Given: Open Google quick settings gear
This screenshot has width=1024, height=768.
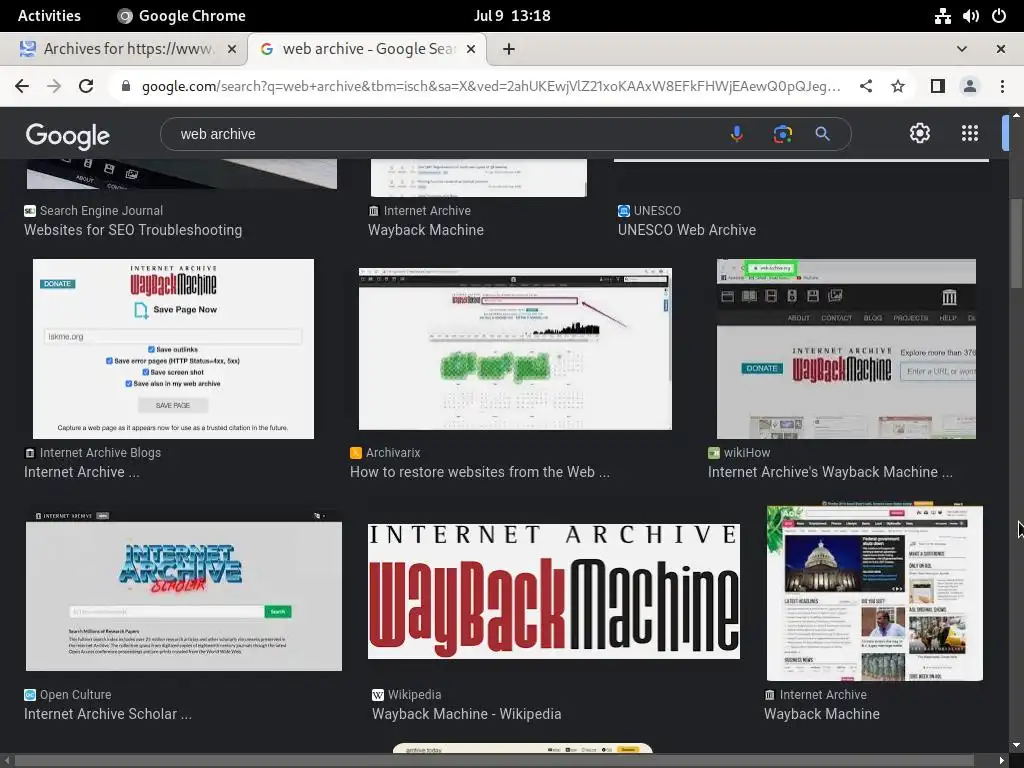Looking at the screenshot, I should pos(920,133).
